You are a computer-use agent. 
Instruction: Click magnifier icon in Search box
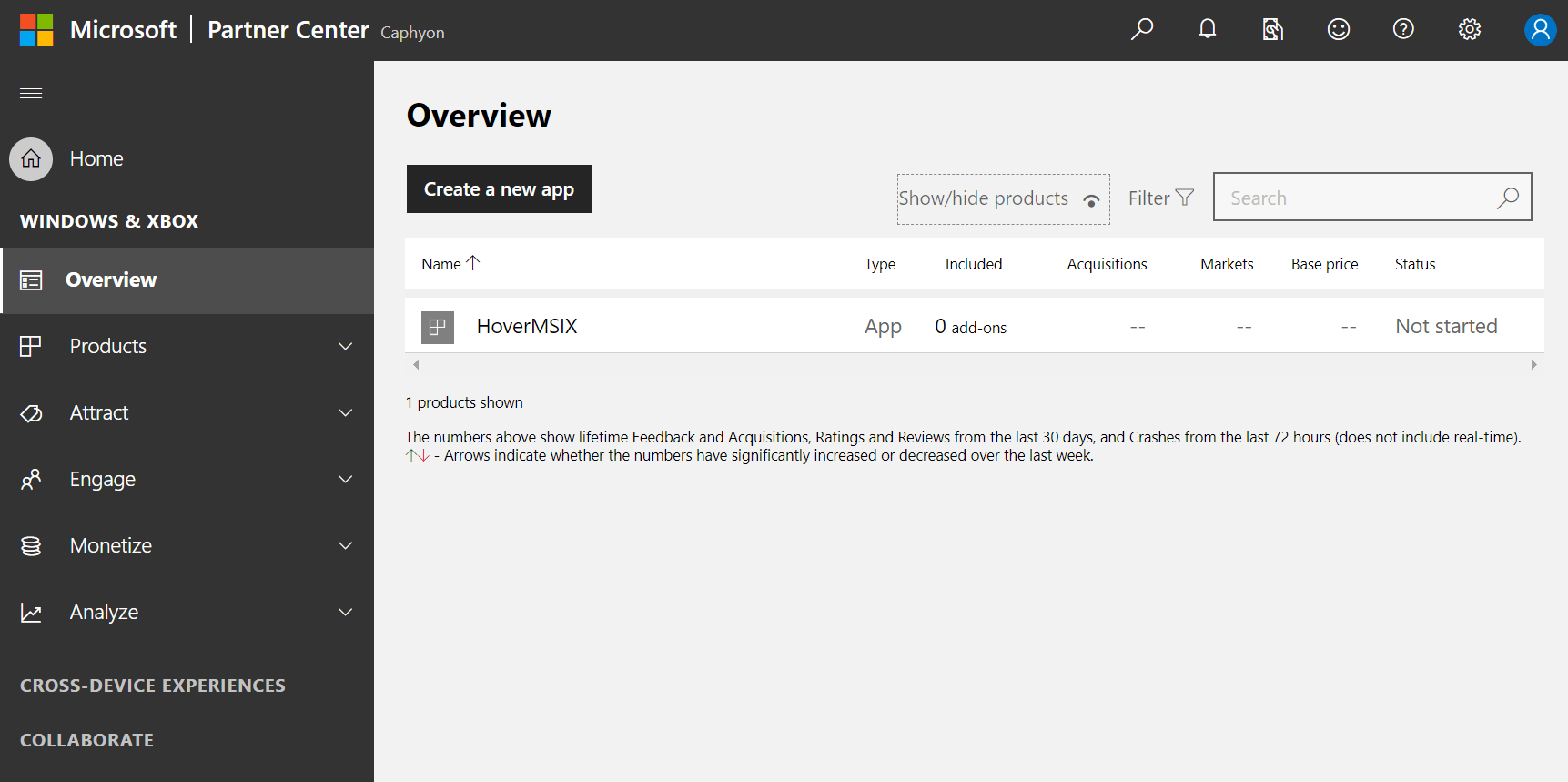1508,198
